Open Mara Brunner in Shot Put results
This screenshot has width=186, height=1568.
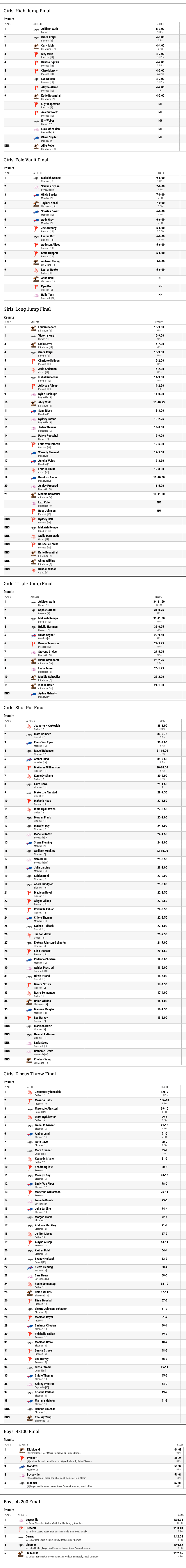(43, 734)
